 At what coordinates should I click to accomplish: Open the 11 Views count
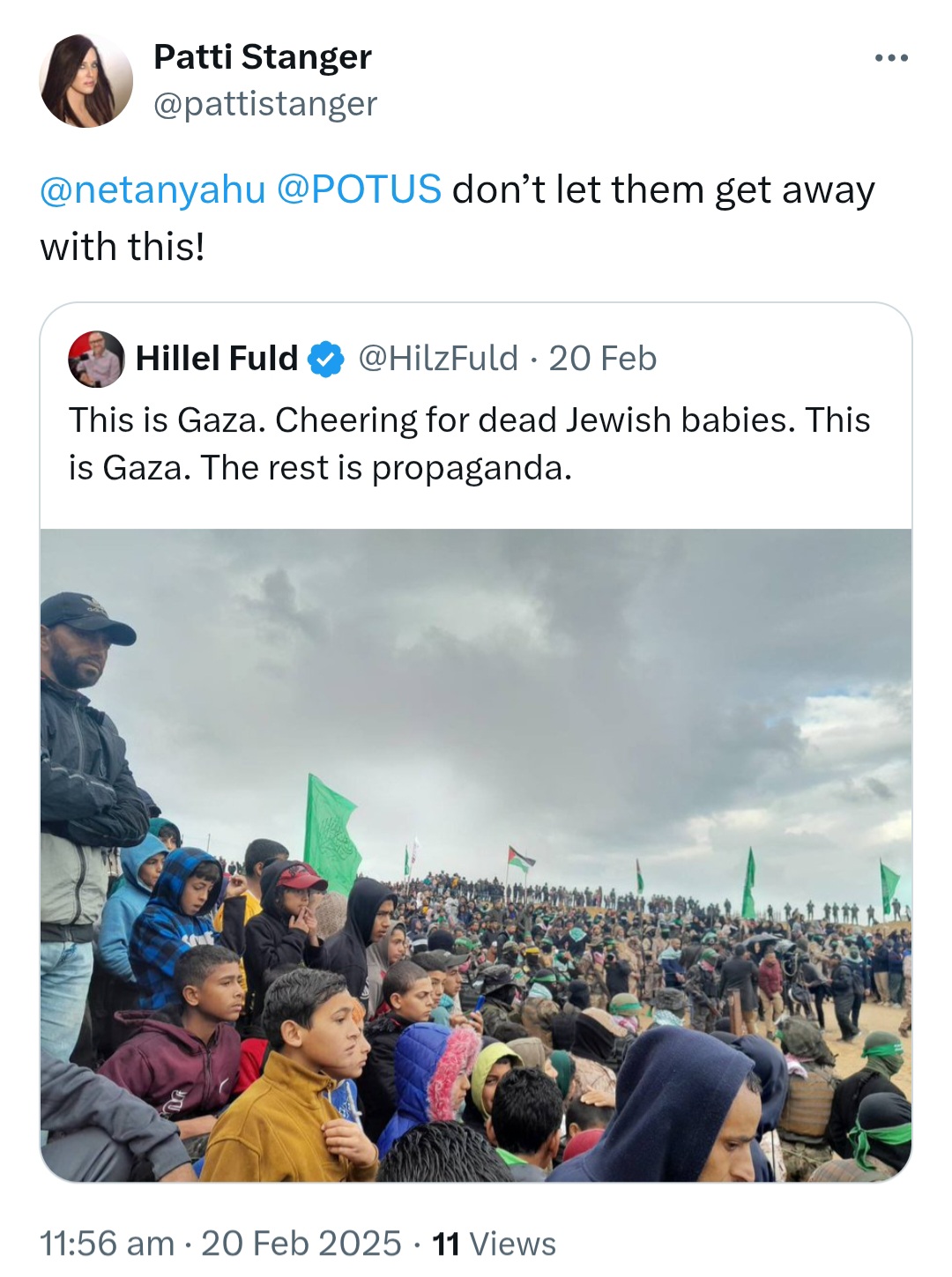pos(495,1244)
